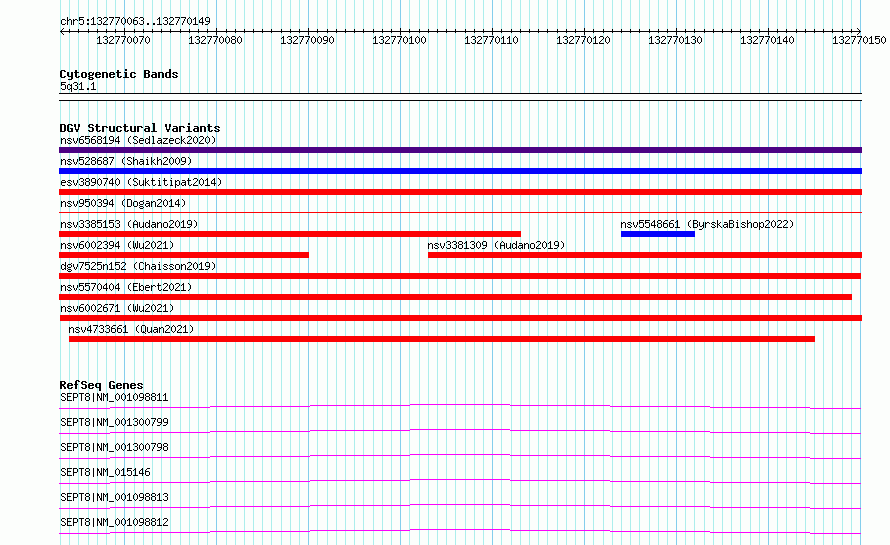Open SEPT8|NM_001300799 transcript label
Viewport: 890px width, 545px height.
click(114, 422)
